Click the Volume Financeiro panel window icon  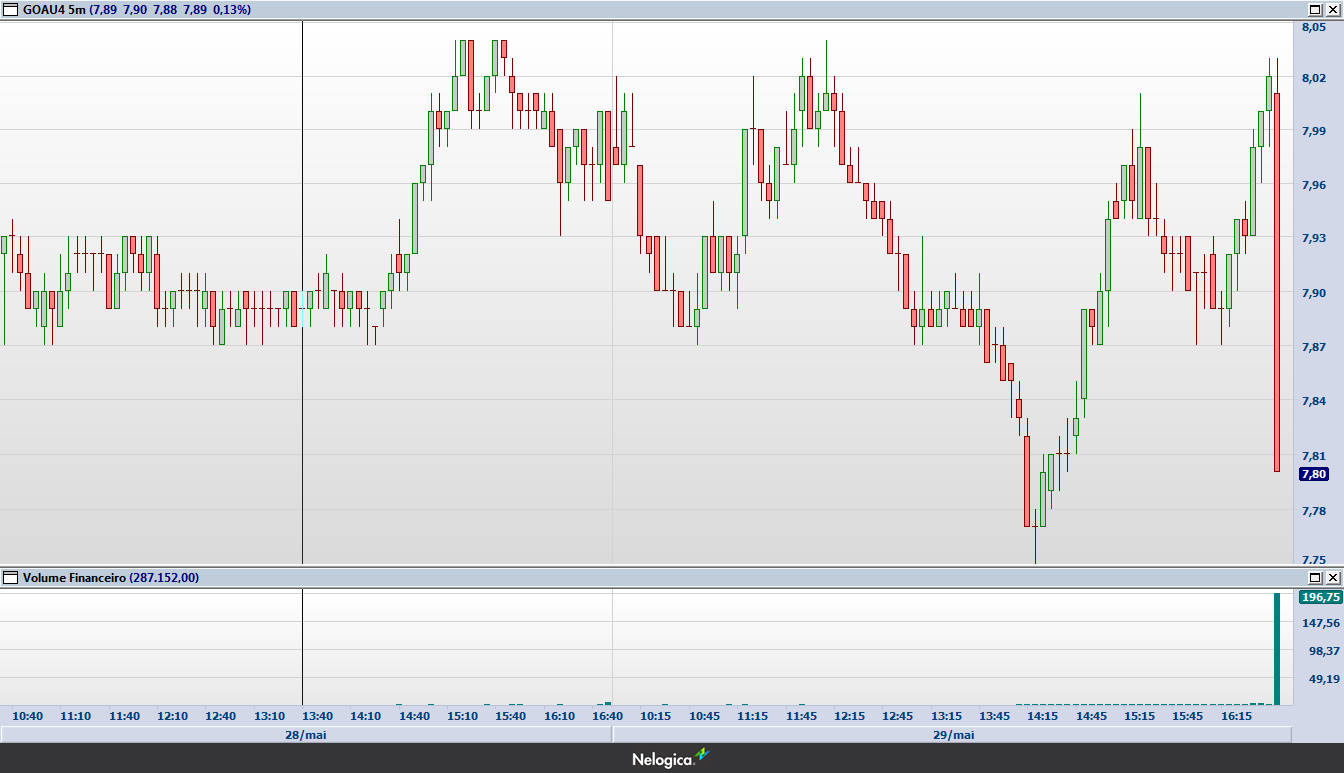(11, 577)
